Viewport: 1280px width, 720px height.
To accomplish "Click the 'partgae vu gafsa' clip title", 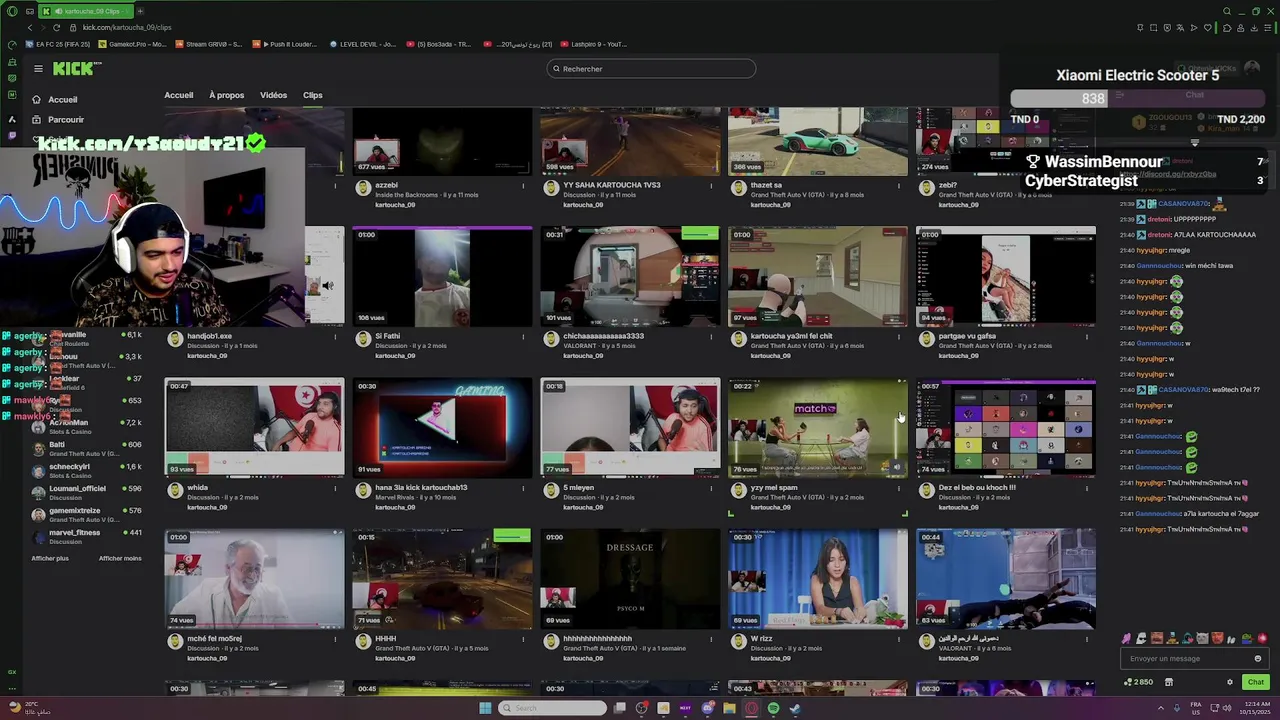I will tap(967, 336).
